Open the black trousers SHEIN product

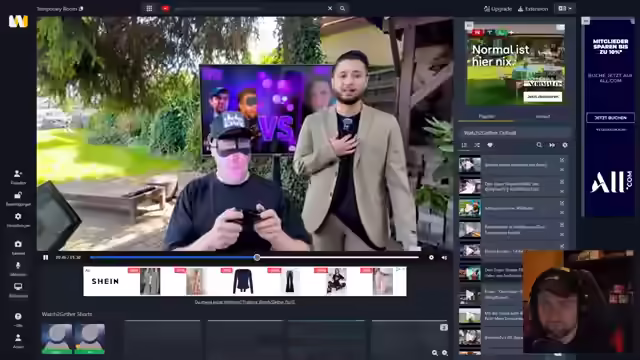pos(290,282)
